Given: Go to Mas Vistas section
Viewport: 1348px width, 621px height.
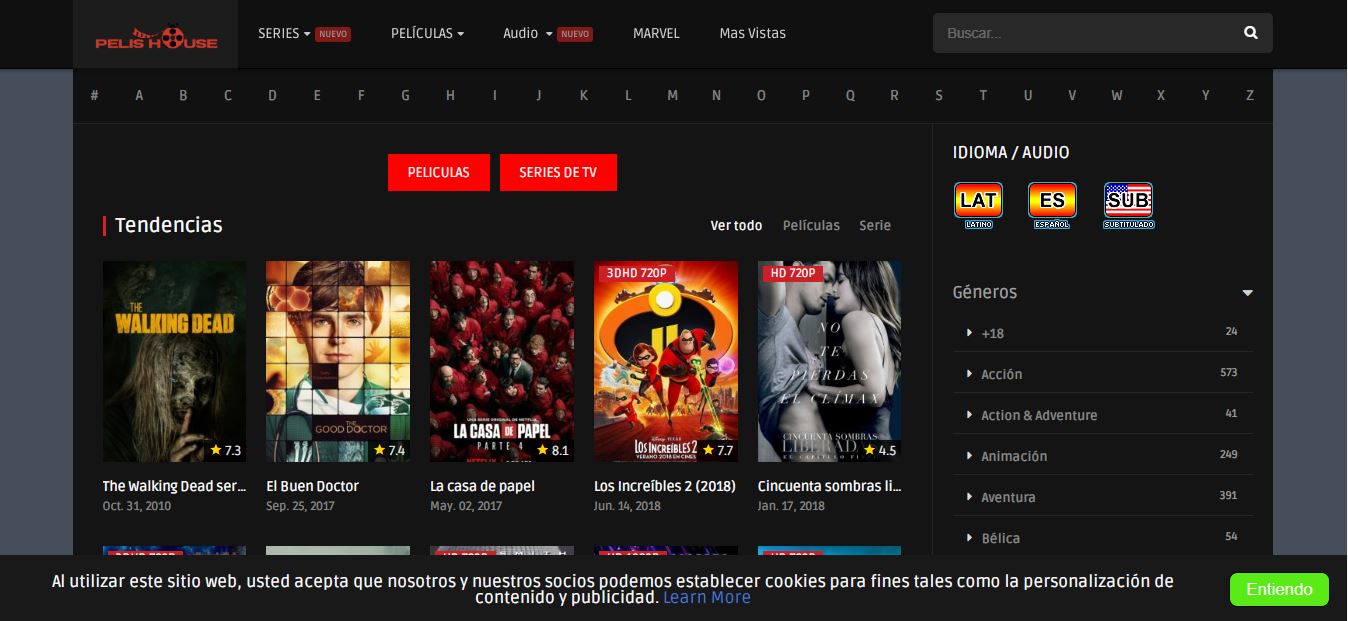Looking at the screenshot, I should pyautogui.click(x=752, y=33).
